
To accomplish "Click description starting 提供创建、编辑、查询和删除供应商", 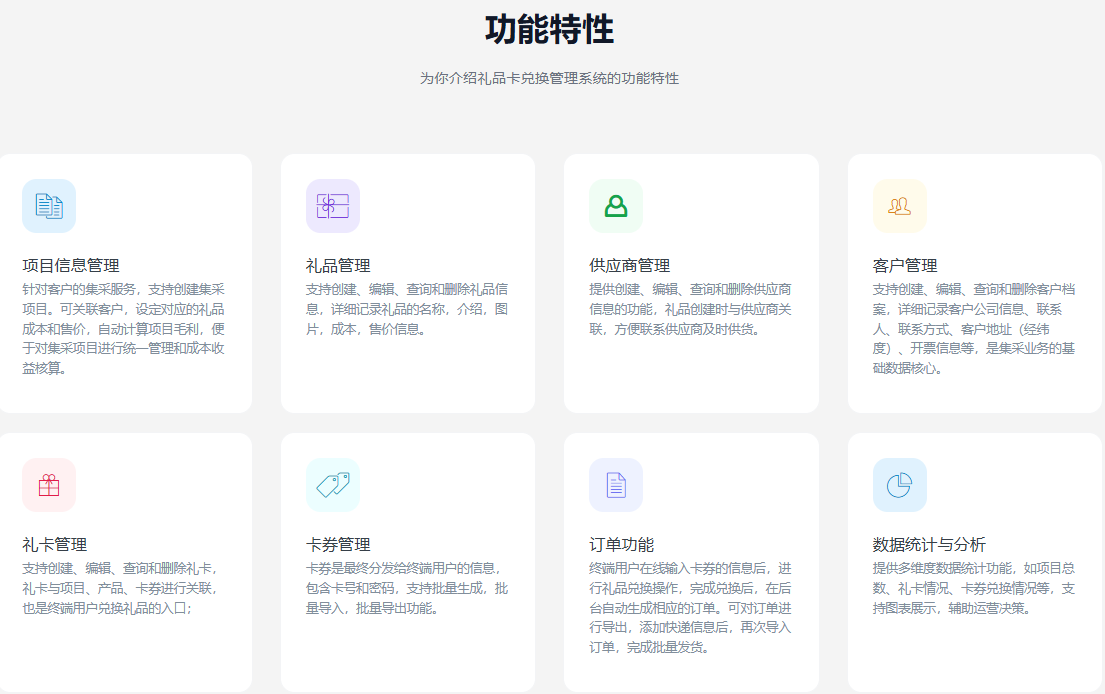I will point(691,309).
